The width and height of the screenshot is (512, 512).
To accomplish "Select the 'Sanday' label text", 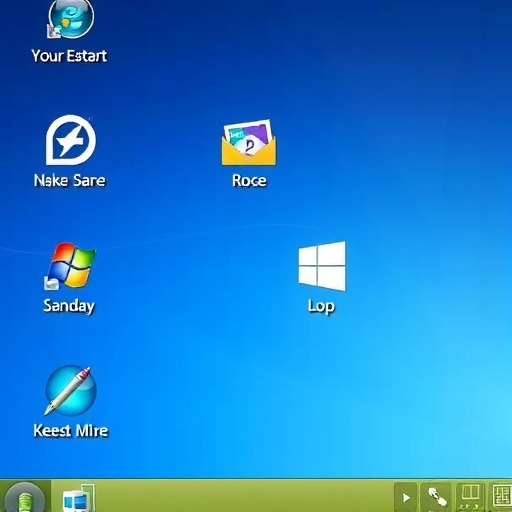I will tap(69, 306).
